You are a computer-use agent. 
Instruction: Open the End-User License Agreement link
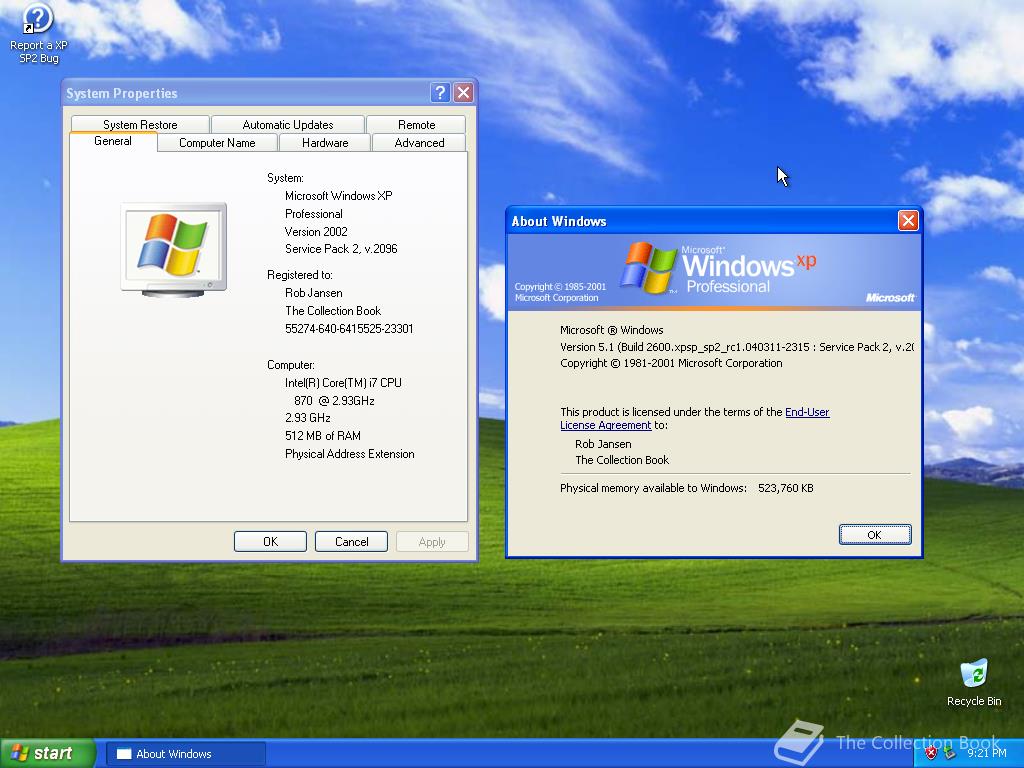(807, 411)
